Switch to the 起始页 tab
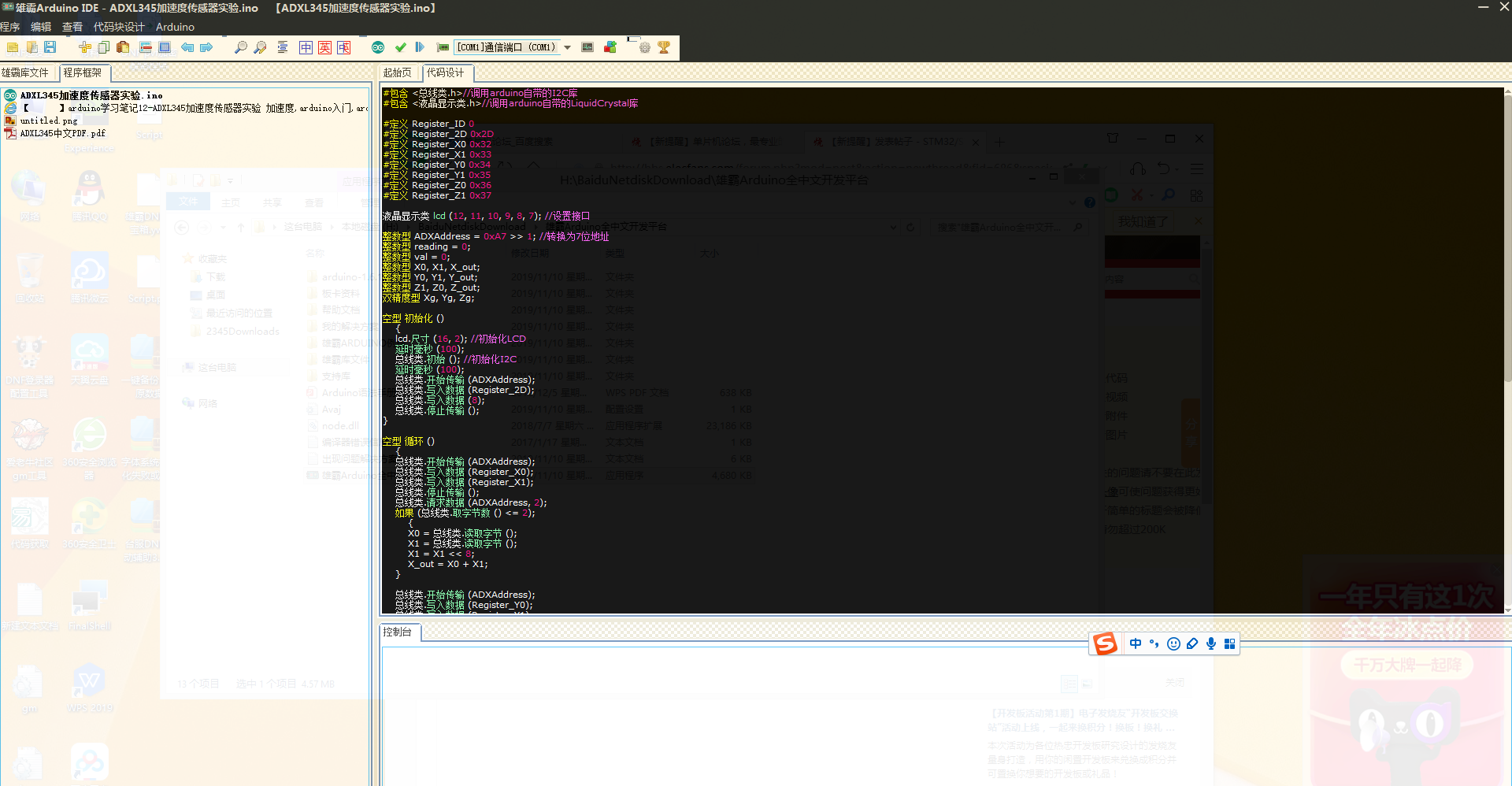 click(398, 72)
